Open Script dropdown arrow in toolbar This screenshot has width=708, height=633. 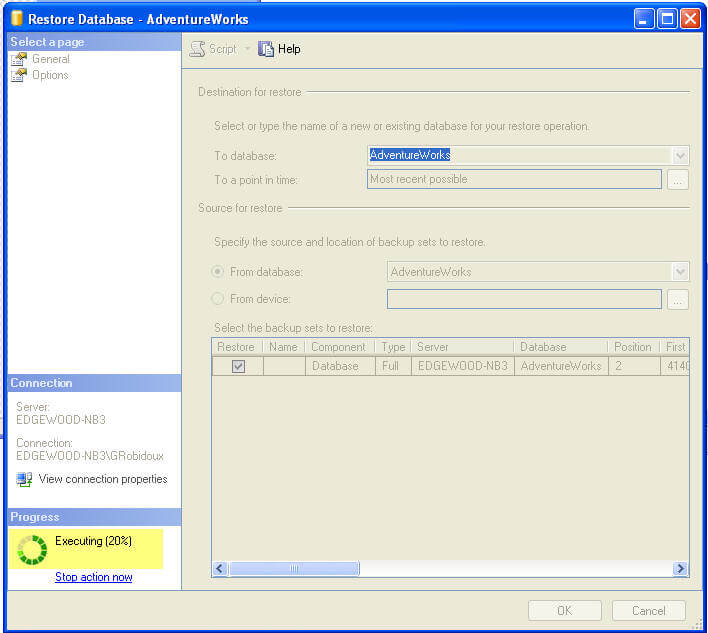(x=247, y=49)
